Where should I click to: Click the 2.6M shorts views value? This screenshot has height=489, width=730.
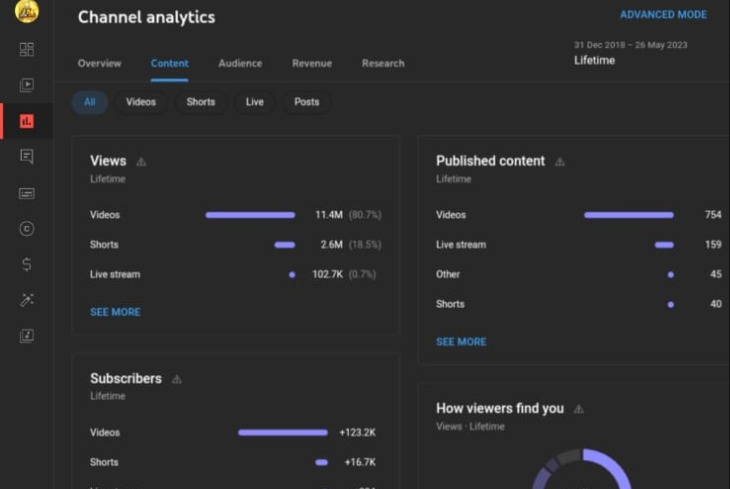coord(331,245)
